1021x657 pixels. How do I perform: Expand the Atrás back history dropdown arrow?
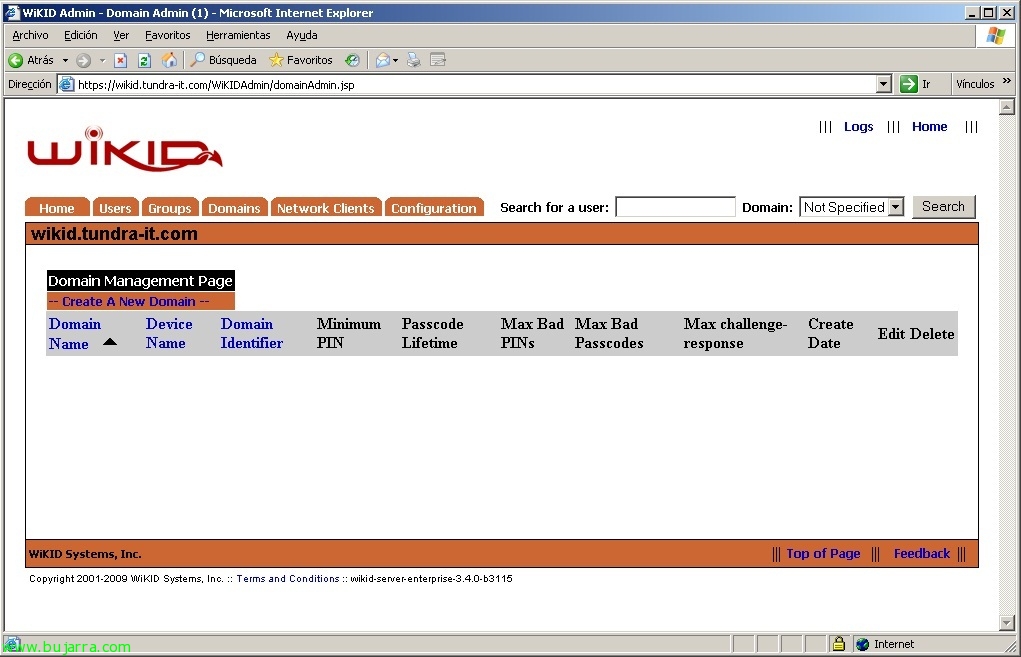click(x=65, y=61)
